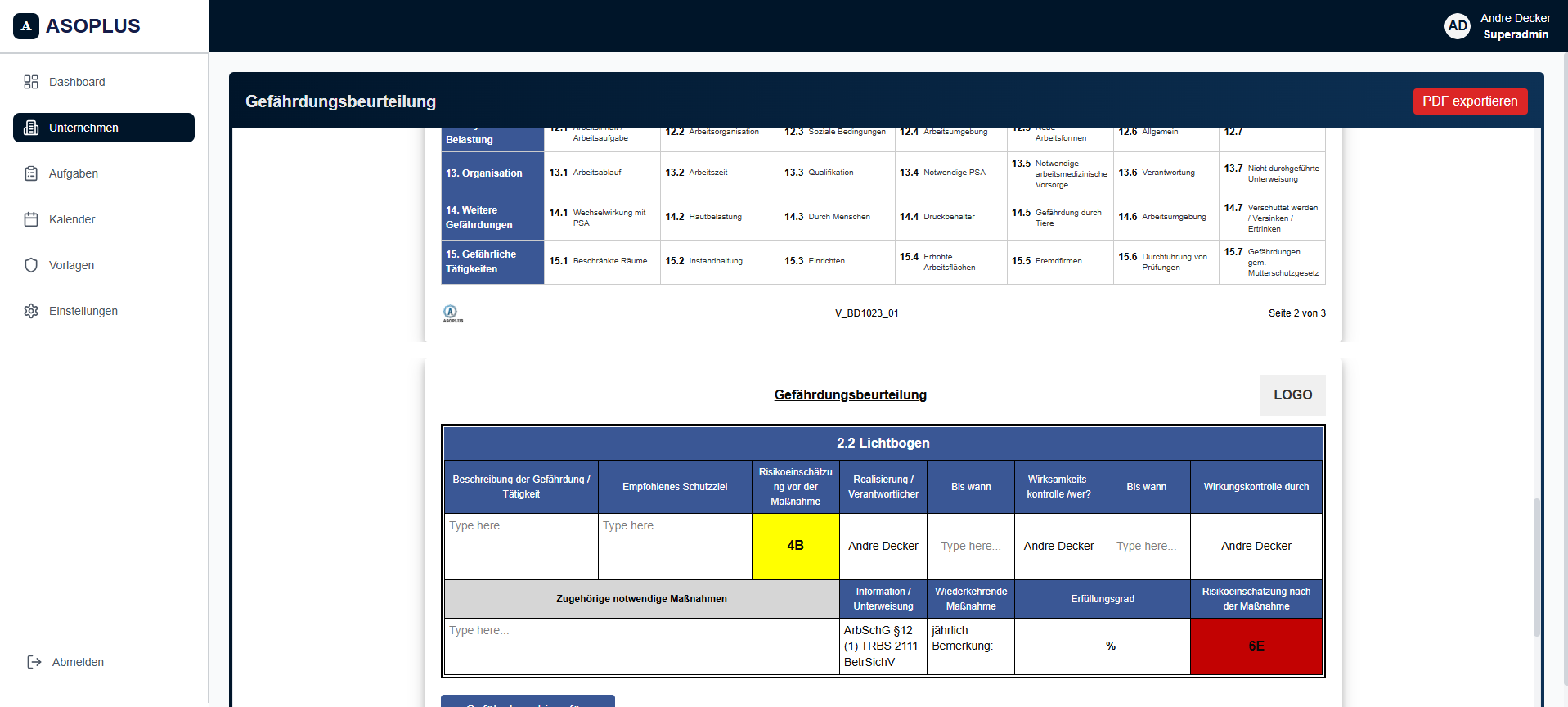Image resolution: width=1568 pixels, height=707 pixels.
Task: Click cell 13.1 Arbeitsablauf
Action: 602,173
